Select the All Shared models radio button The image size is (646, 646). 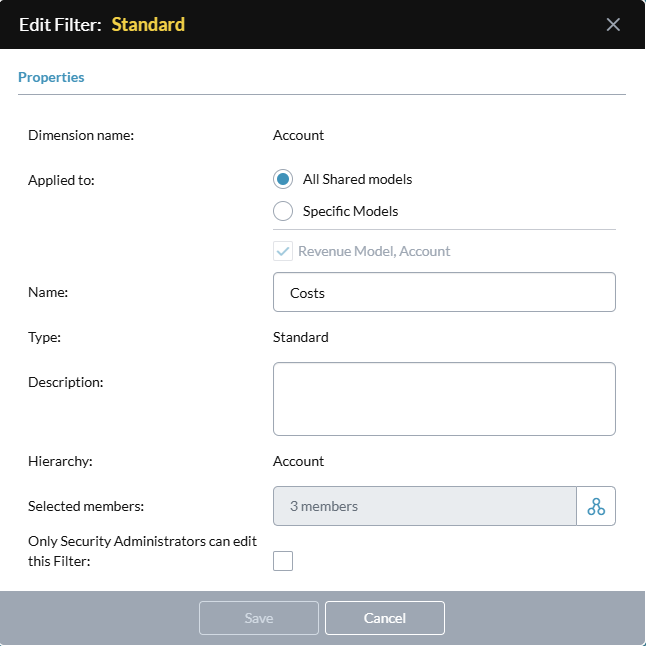[283, 179]
